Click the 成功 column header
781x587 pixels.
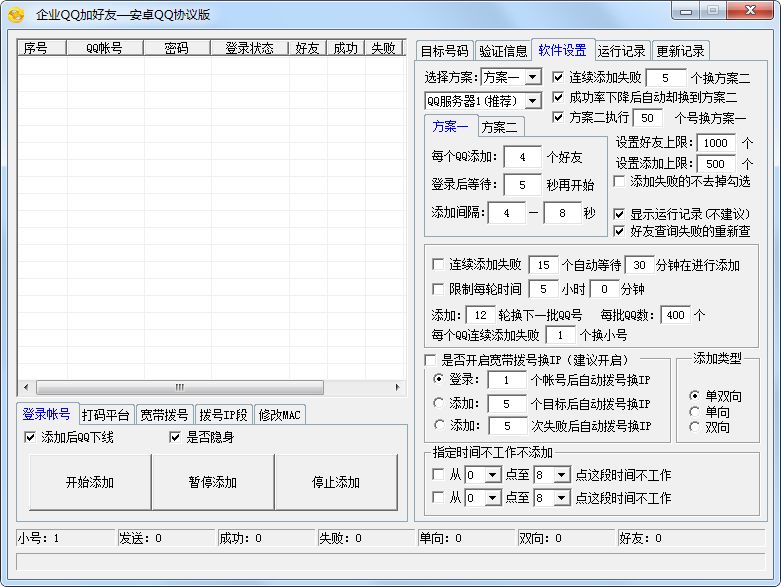(x=346, y=48)
